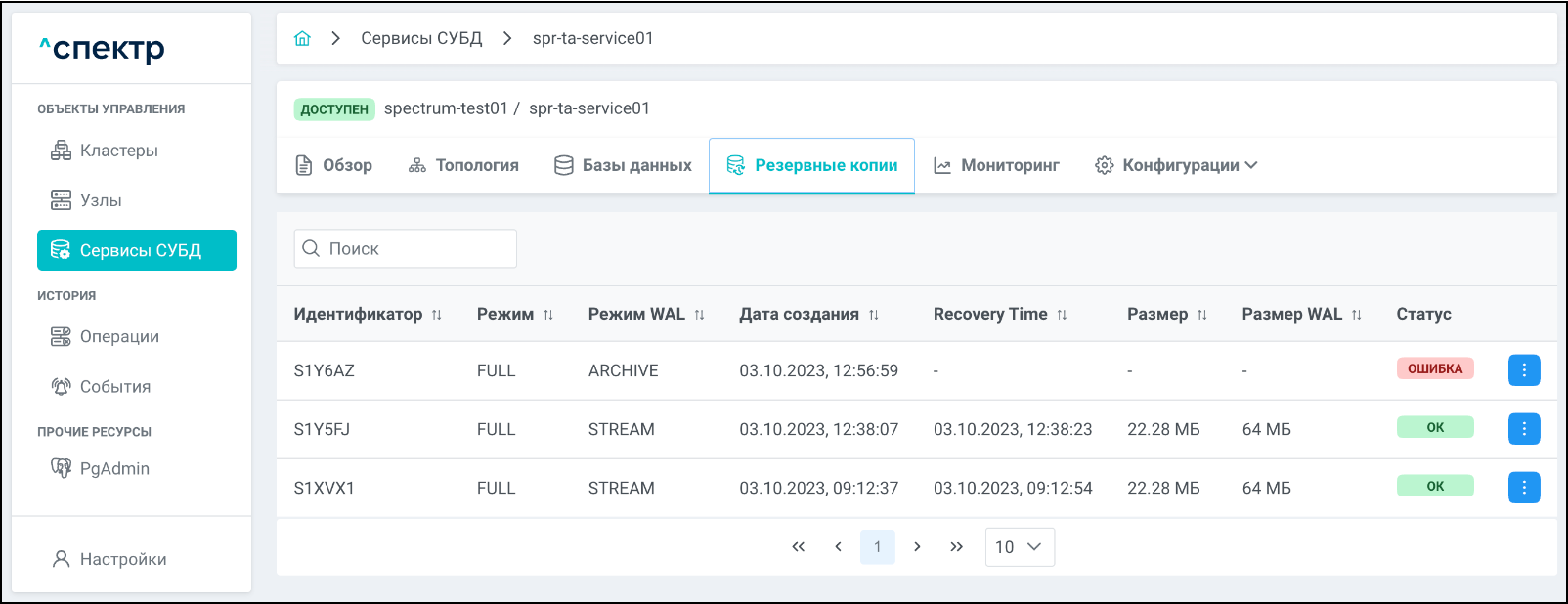This screenshot has width=1568, height=604.
Task: Sort by Идентификатор column sort icon
Action: pos(437,315)
